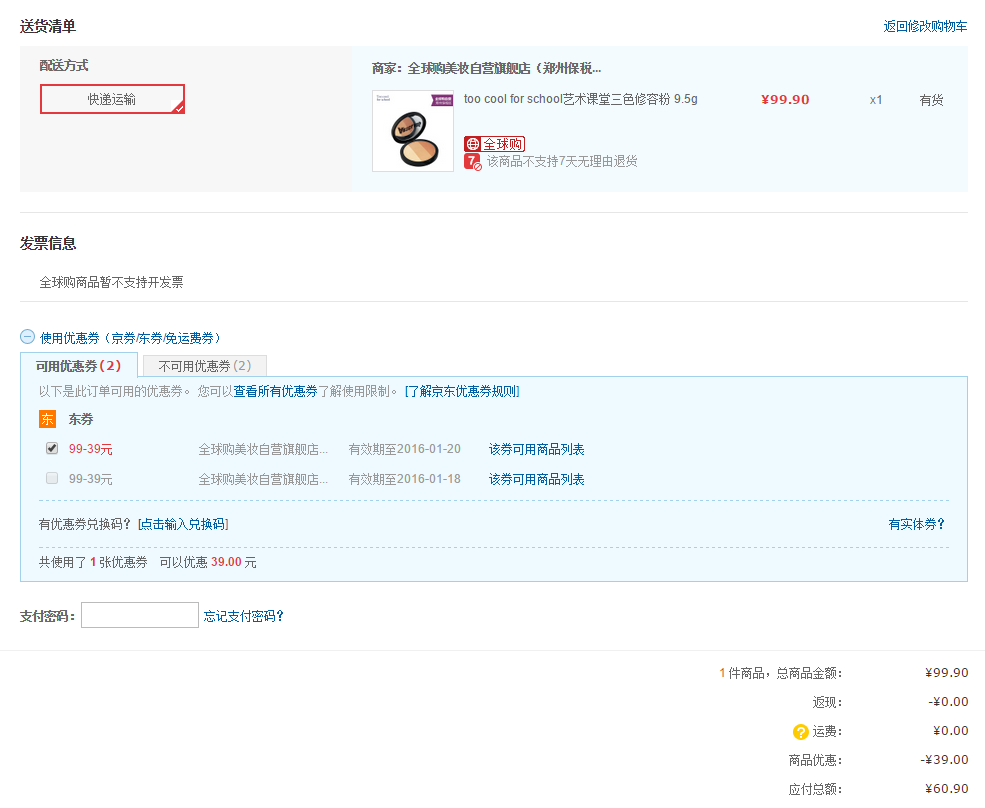Click quantity x1 in the item row

[x=876, y=100]
